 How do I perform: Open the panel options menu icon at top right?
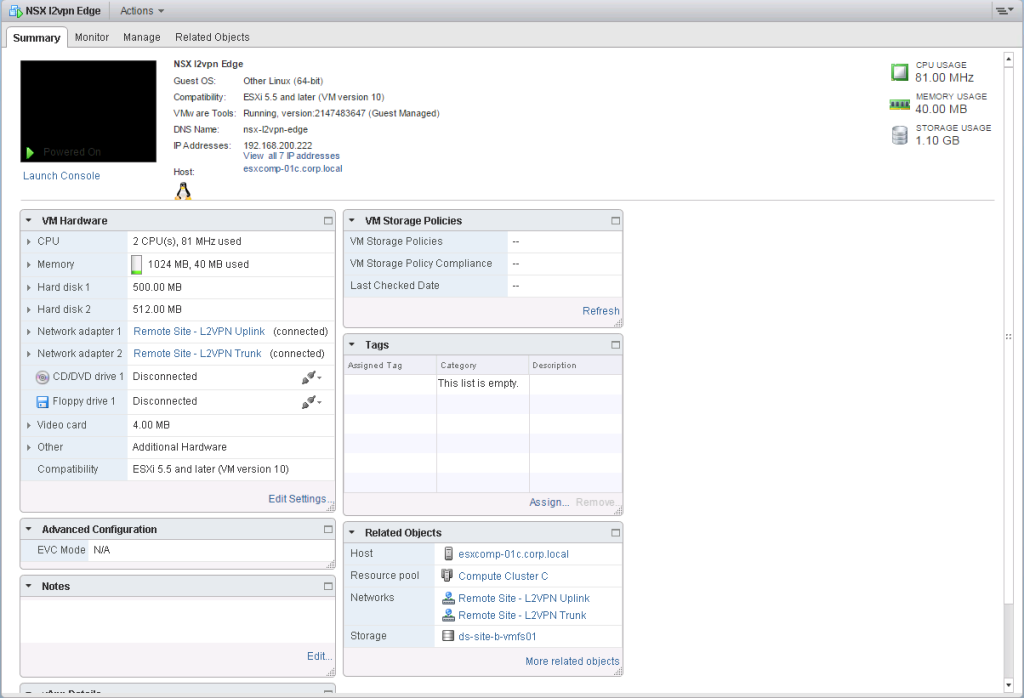[x=1004, y=10]
